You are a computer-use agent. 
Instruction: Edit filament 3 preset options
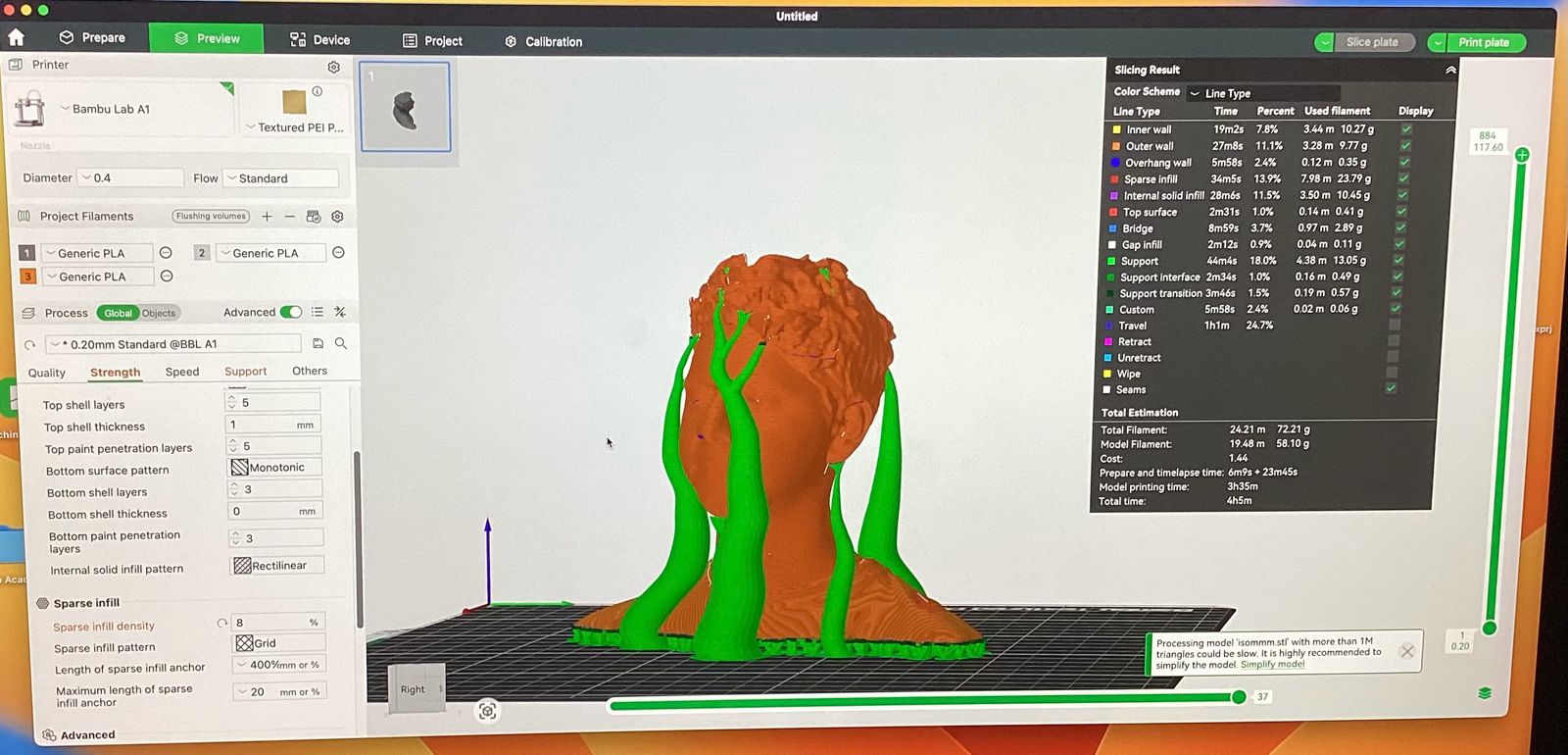click(167, 277)
